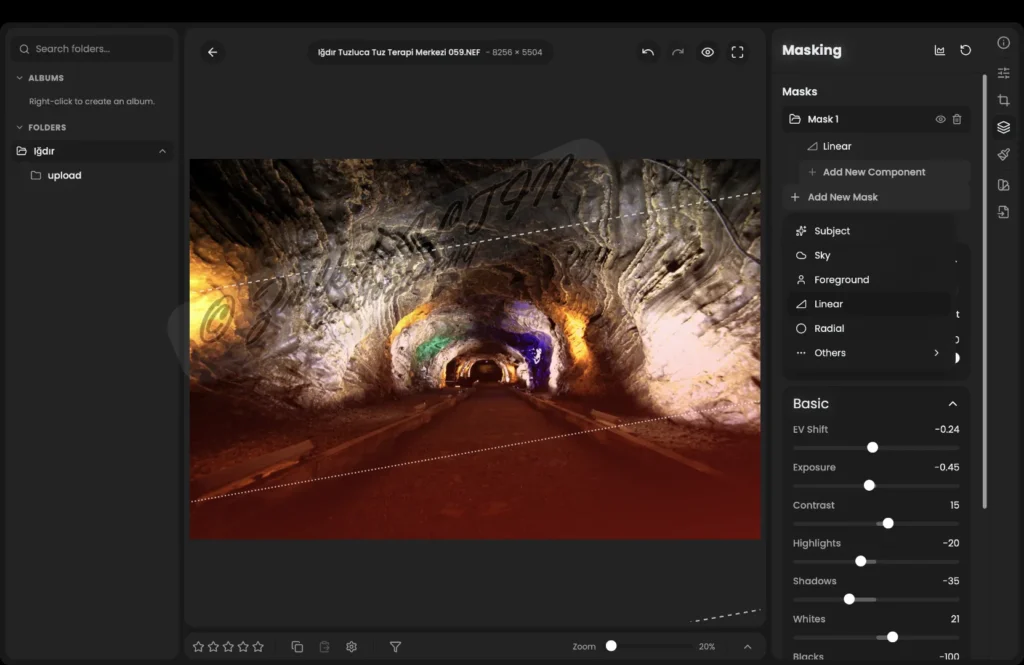1024x665 pixels.
Task: Click the Search folders field
Action: click(92, 49)
